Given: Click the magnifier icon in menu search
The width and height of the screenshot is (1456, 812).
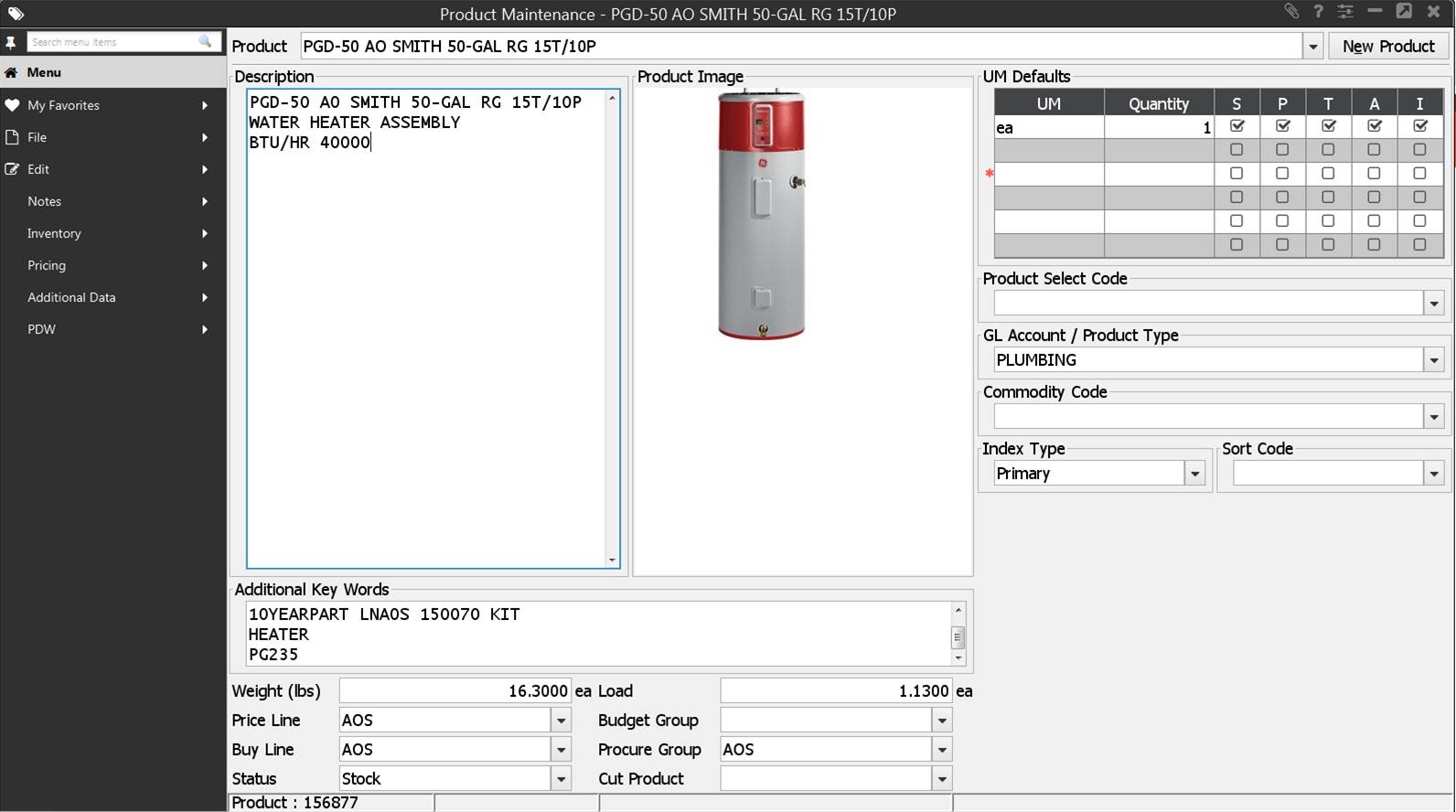Looking at the screenshot, I should (205, 41).
